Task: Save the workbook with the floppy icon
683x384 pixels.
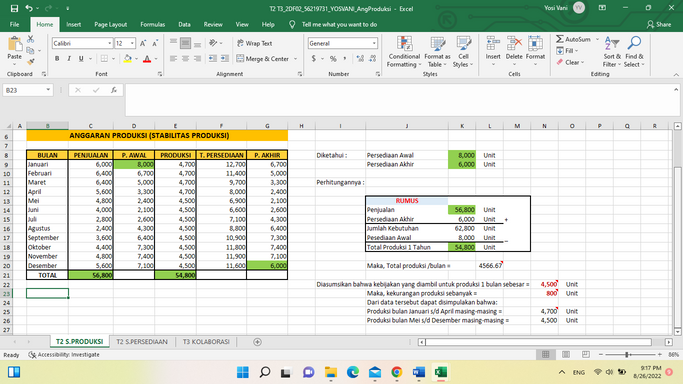Action: pyautogui.click(x=14, y=8)
